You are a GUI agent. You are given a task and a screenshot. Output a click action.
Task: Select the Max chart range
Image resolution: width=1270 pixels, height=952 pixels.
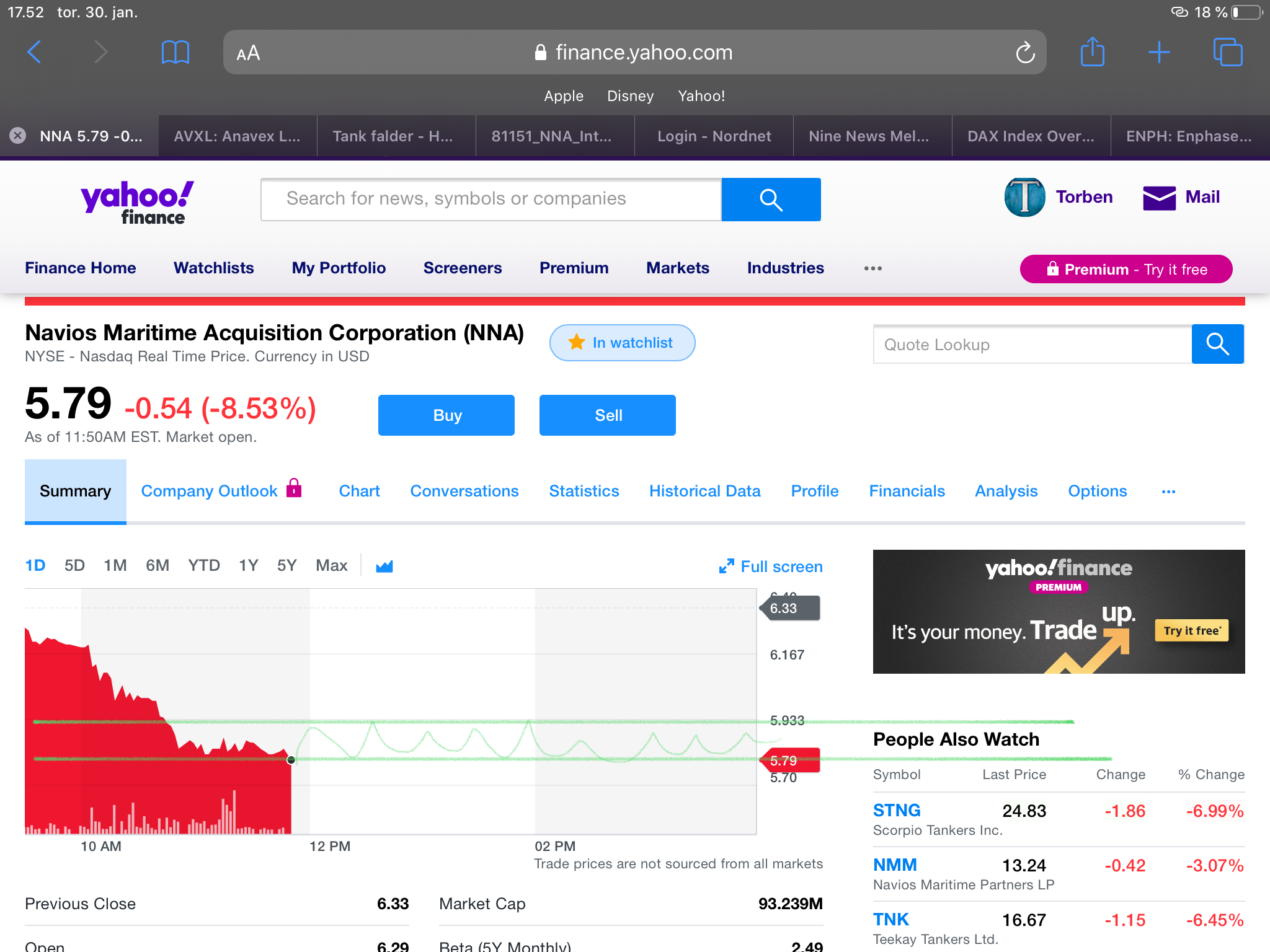point(332,566)
